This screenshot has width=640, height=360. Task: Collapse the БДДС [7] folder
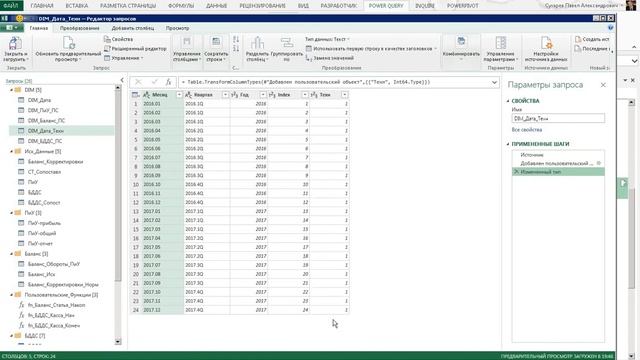pyautogui.click(x=11, y=336)
